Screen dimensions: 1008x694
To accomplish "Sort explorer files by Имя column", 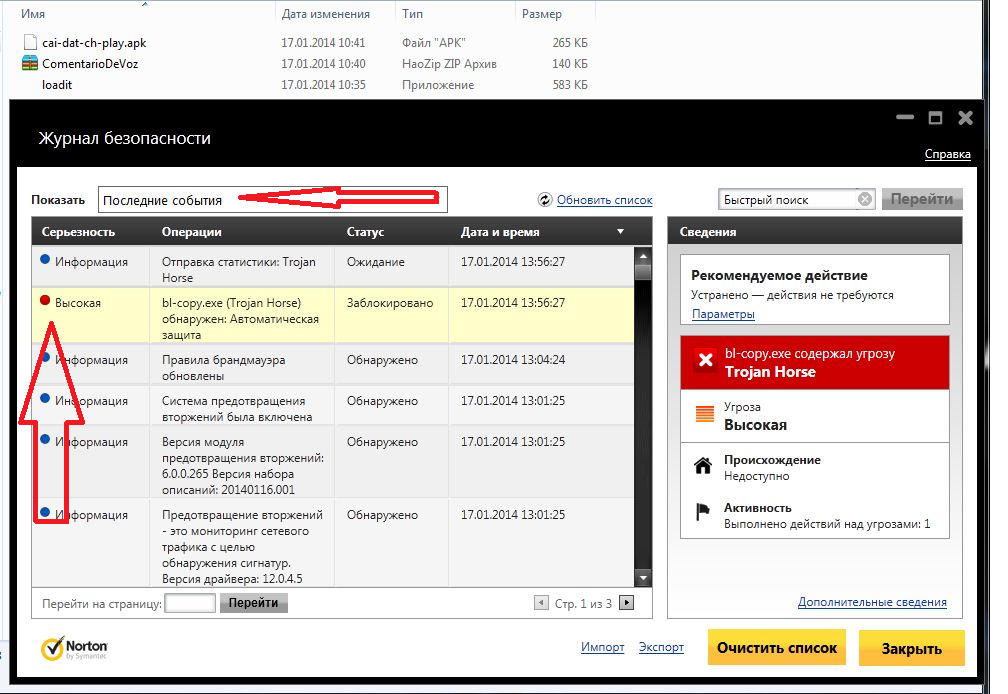I will tap(33, 13).
